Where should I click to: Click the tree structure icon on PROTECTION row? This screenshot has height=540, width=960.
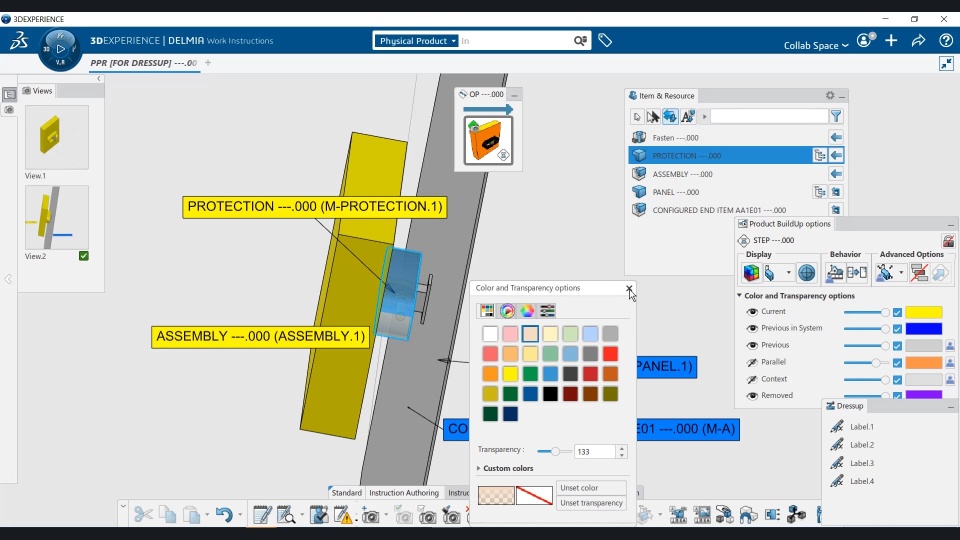(819, 156)
